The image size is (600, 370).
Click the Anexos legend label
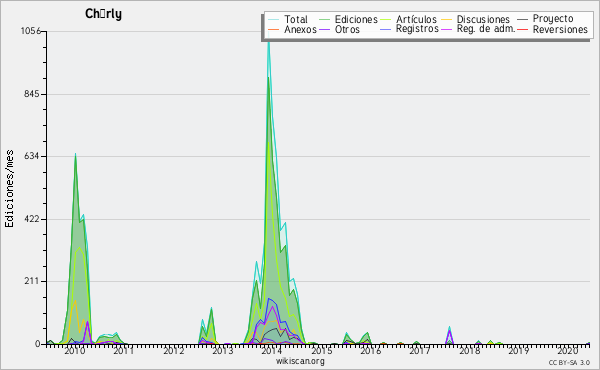coord(300,29)
